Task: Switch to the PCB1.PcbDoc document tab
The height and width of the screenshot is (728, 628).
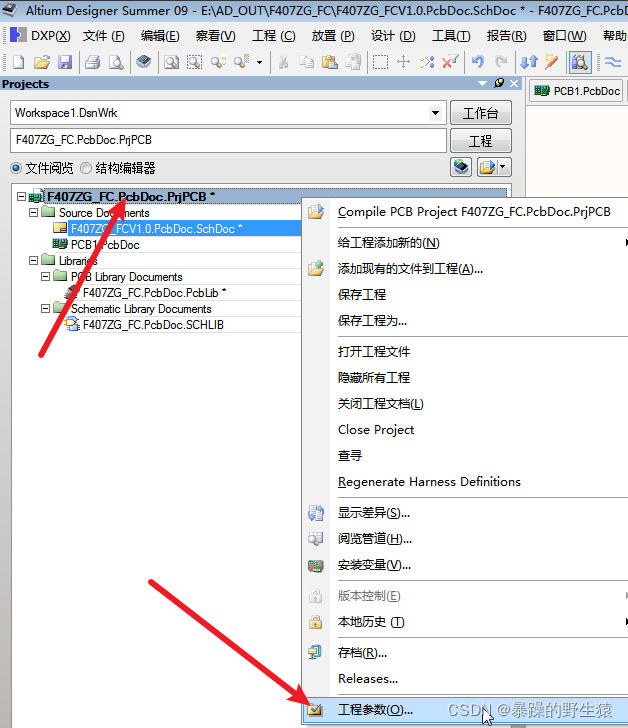Action: (577, 91)
